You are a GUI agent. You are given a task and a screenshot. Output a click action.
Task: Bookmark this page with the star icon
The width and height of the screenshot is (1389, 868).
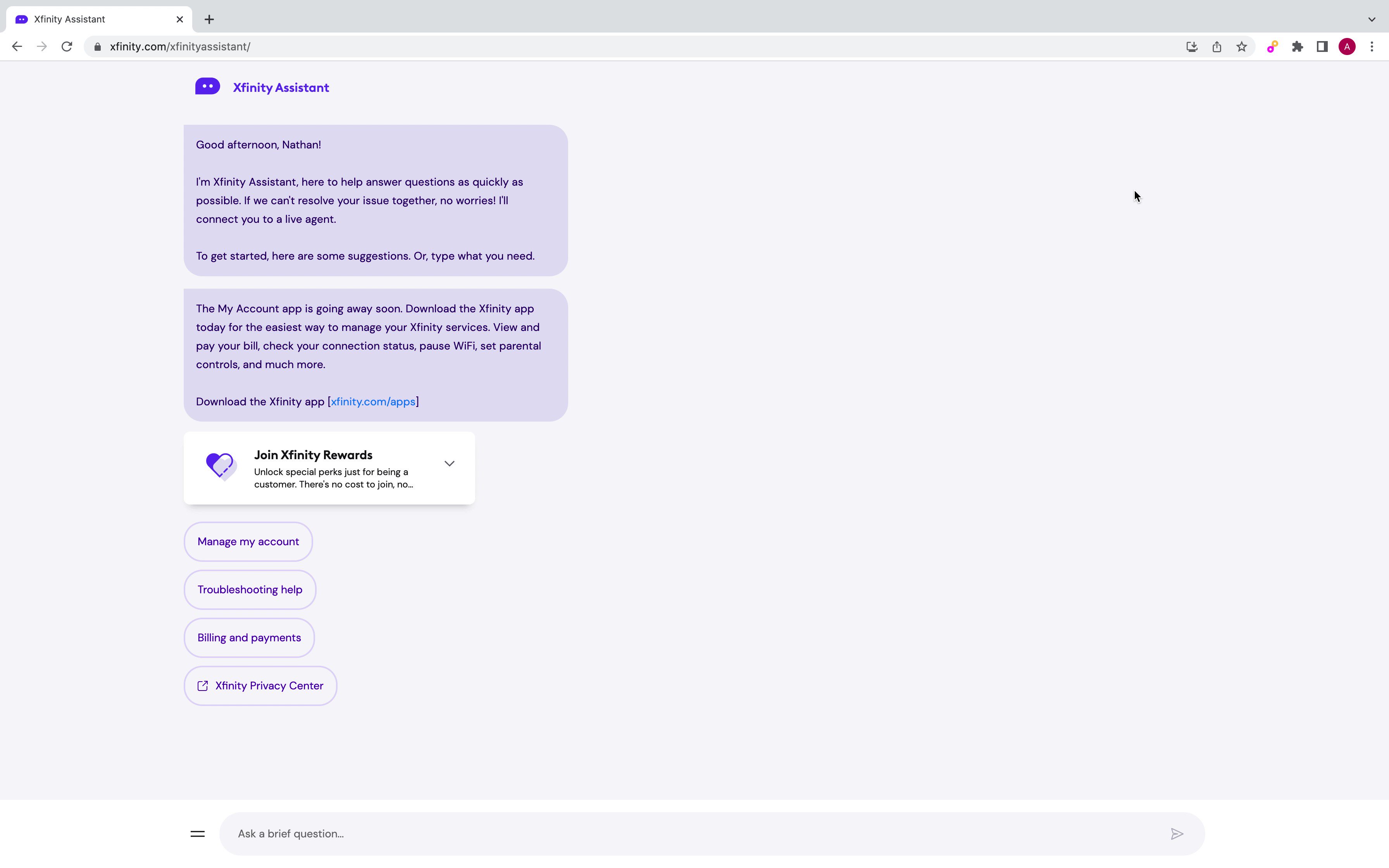coord(1241,47)
